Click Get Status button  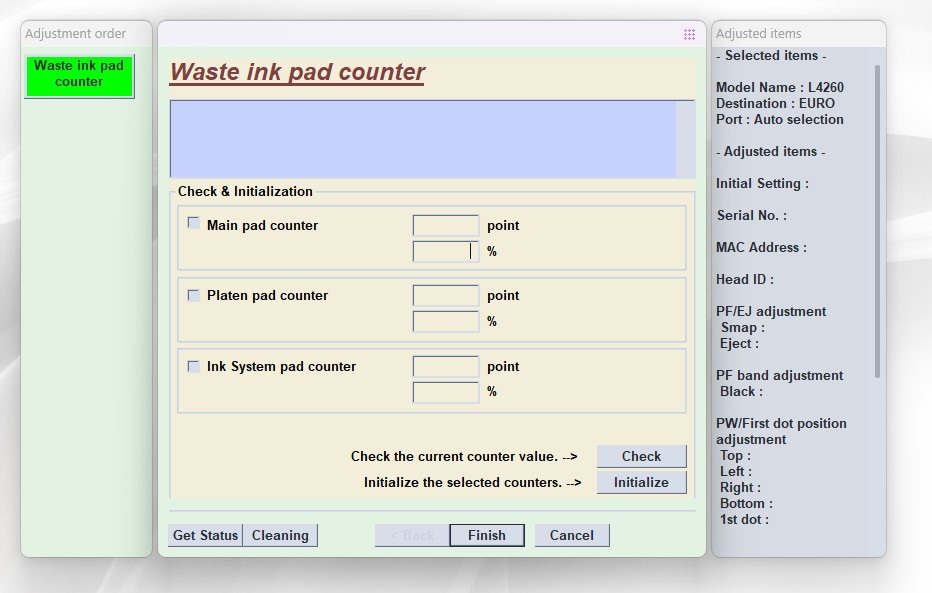click(205, 535)
